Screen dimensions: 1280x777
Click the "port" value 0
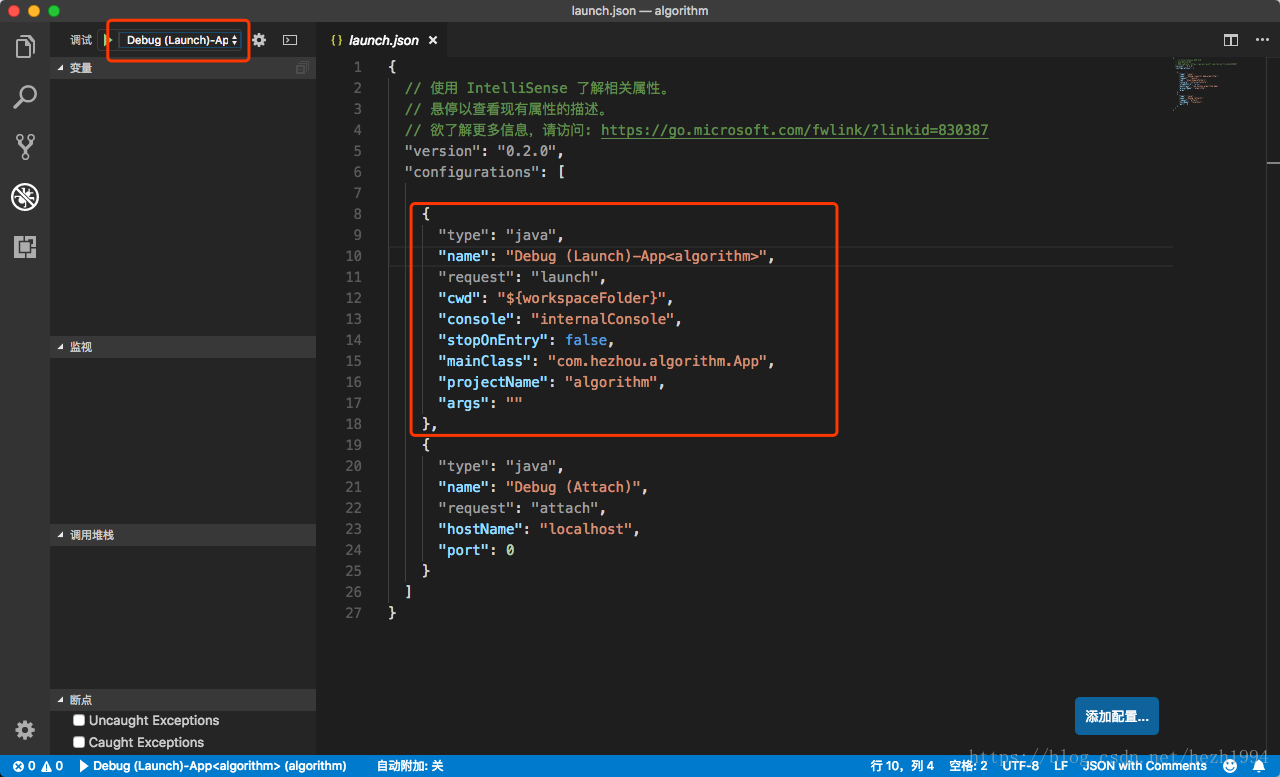pos(510,550)
